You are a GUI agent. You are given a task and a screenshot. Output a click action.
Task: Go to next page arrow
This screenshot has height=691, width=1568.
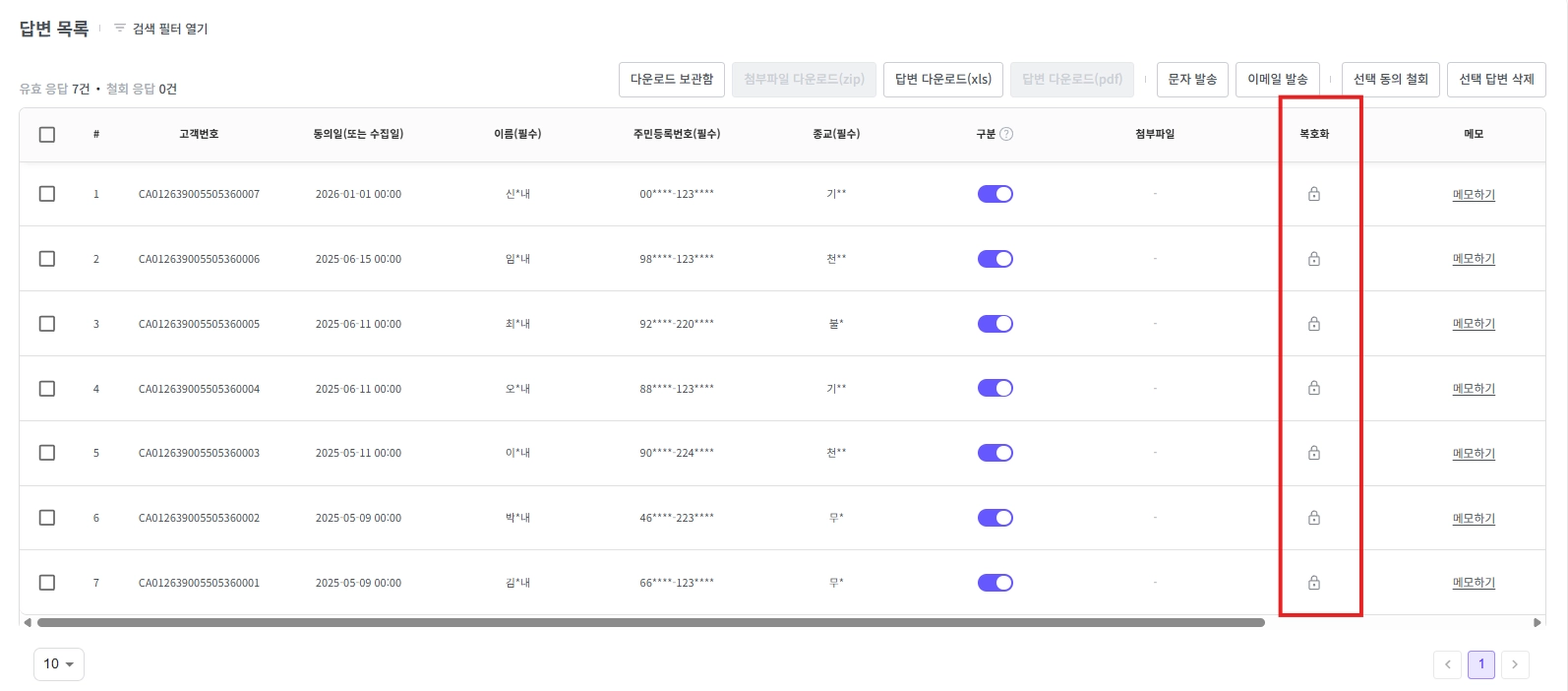pos(1515,664)
